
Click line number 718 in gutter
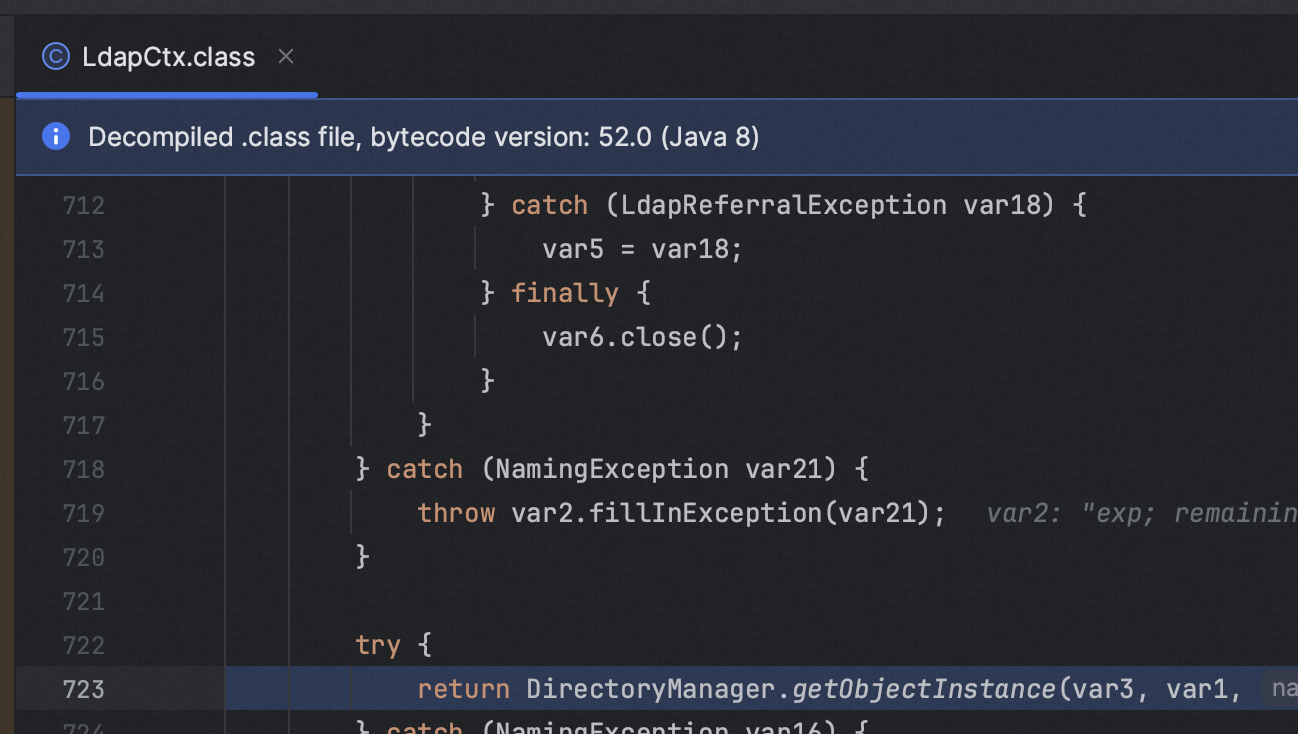[x=83, y=469]
